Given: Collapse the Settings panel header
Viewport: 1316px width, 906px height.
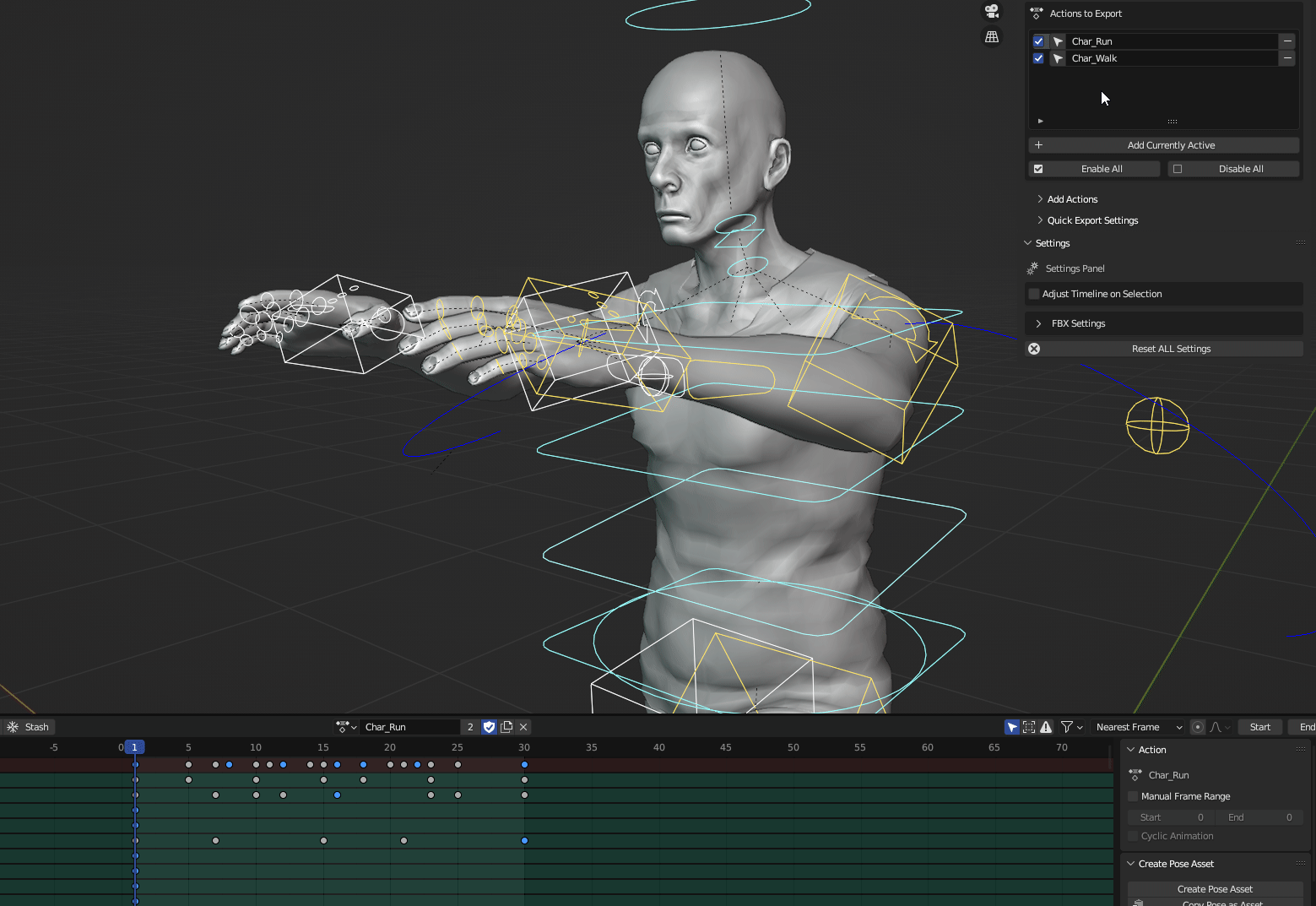Looking at the screenshot, I should (x=1052, y=243).
